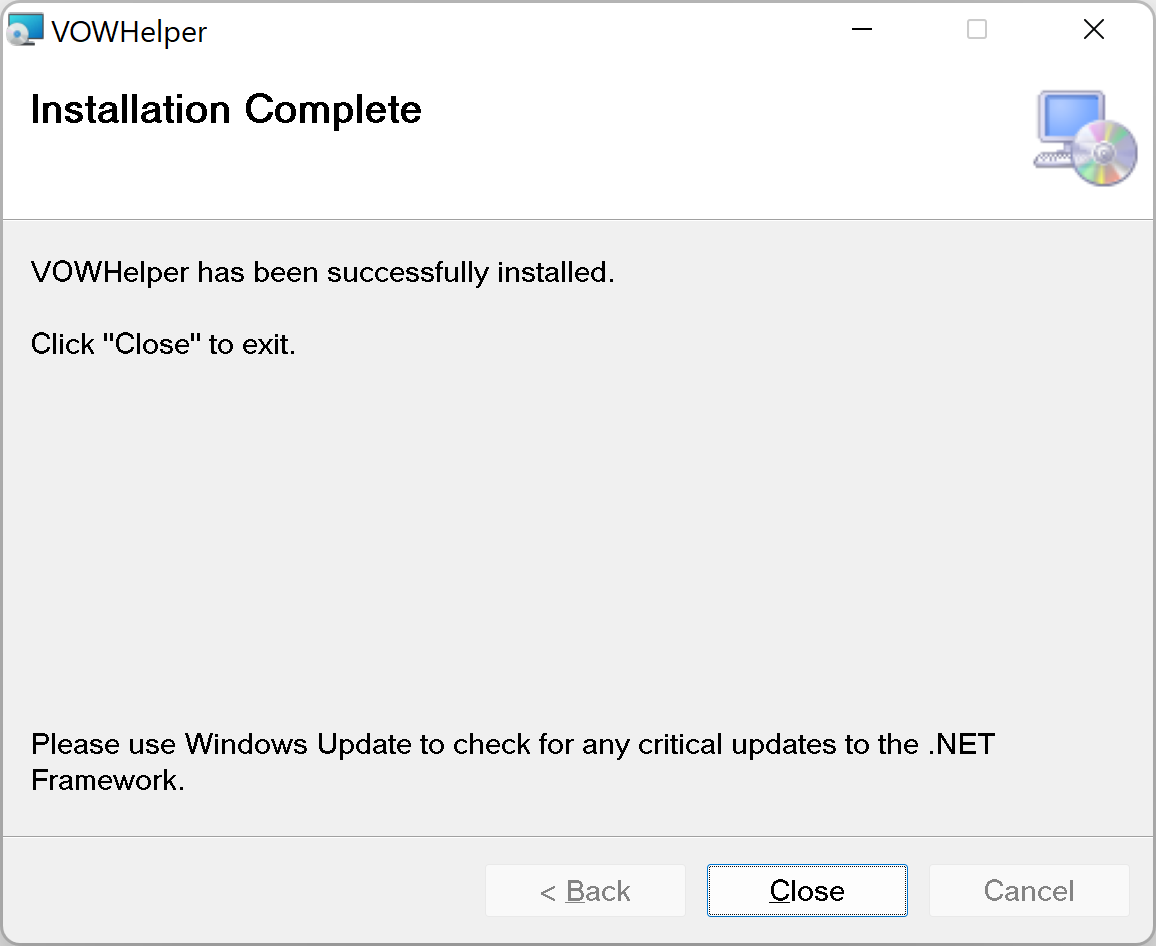Click the empty title bar area beside the title
Screen dimensions: 1156x946
coord(520,30)
